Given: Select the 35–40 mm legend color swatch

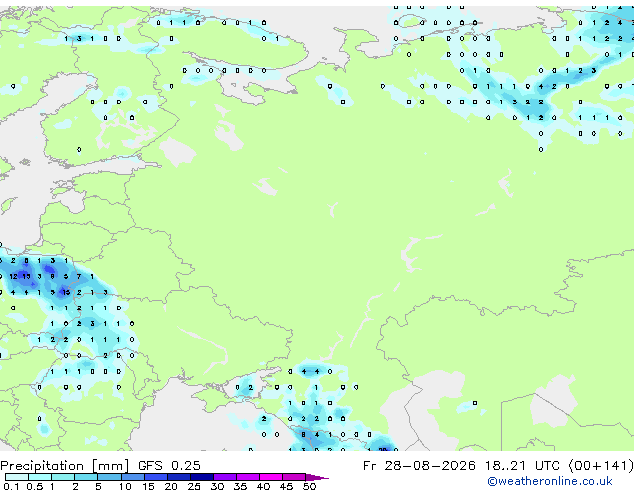Looking at the screenshot, I should pos(247,477).
